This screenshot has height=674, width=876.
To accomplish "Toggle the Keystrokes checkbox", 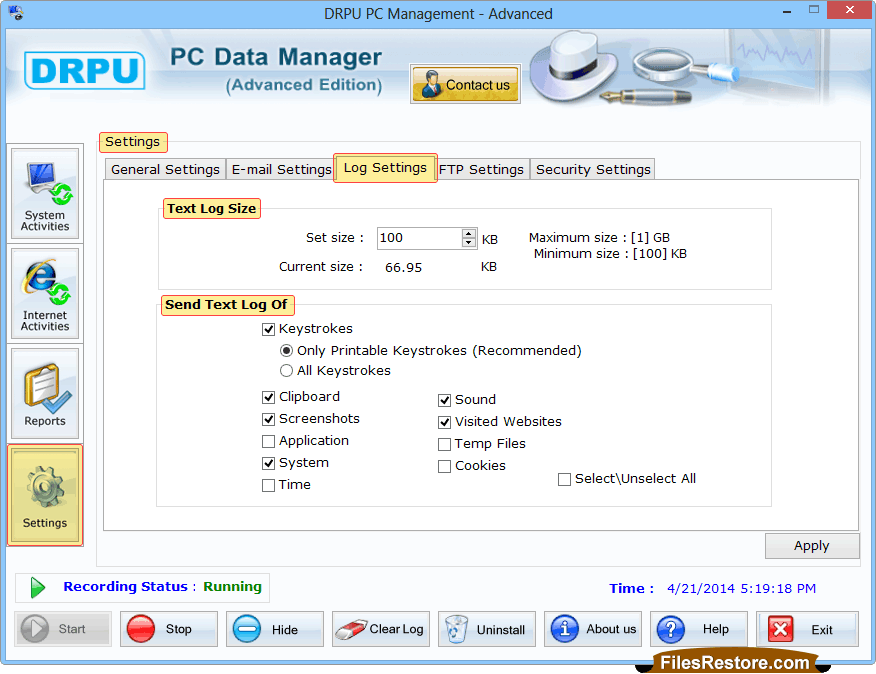I will pyautogui.click(x=269, y=329).
